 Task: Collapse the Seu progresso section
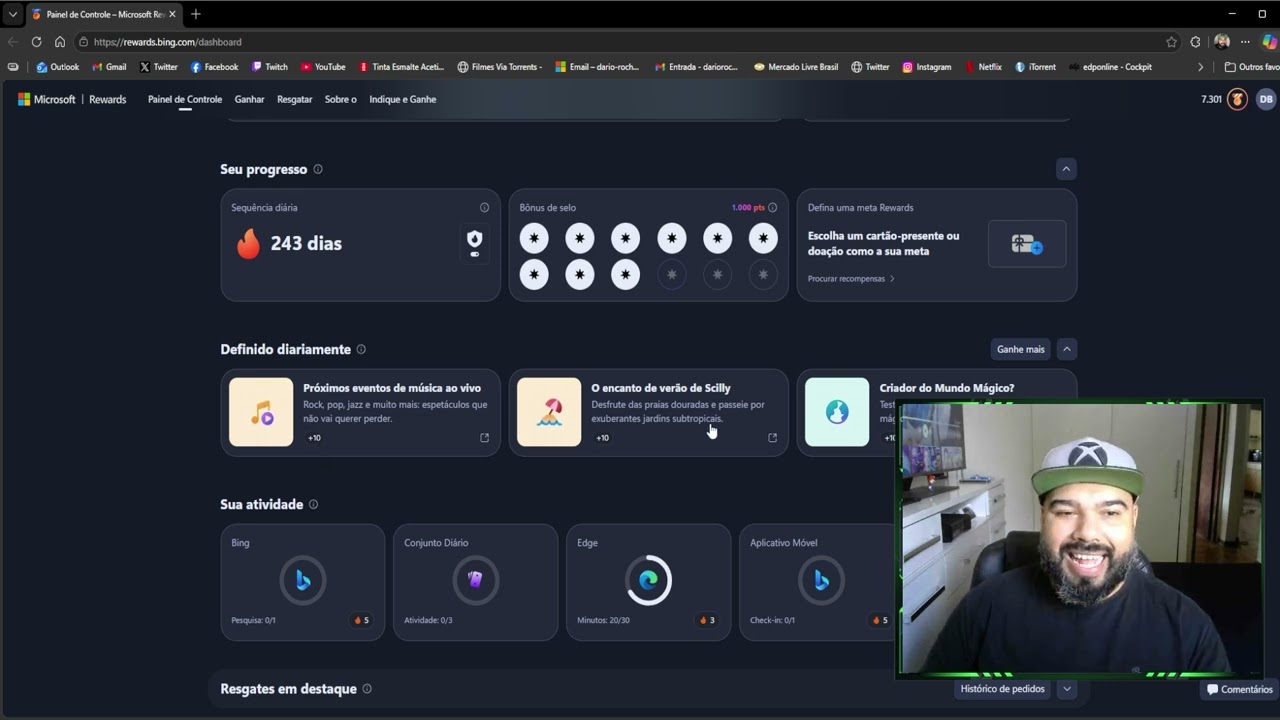(1066, 169)
